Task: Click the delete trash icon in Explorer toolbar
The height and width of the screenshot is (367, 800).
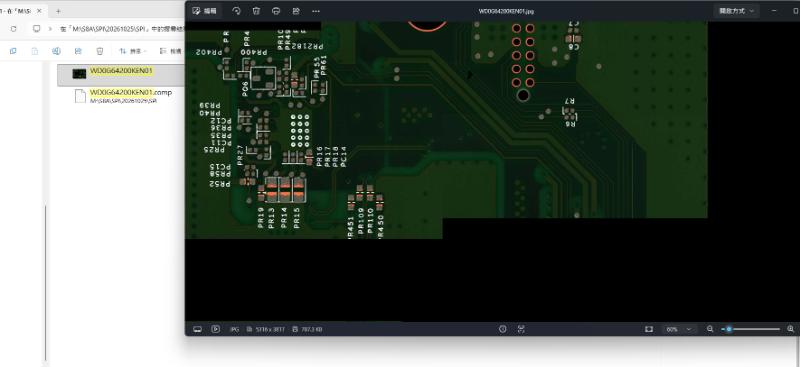Action: click(x=100, y=51)
